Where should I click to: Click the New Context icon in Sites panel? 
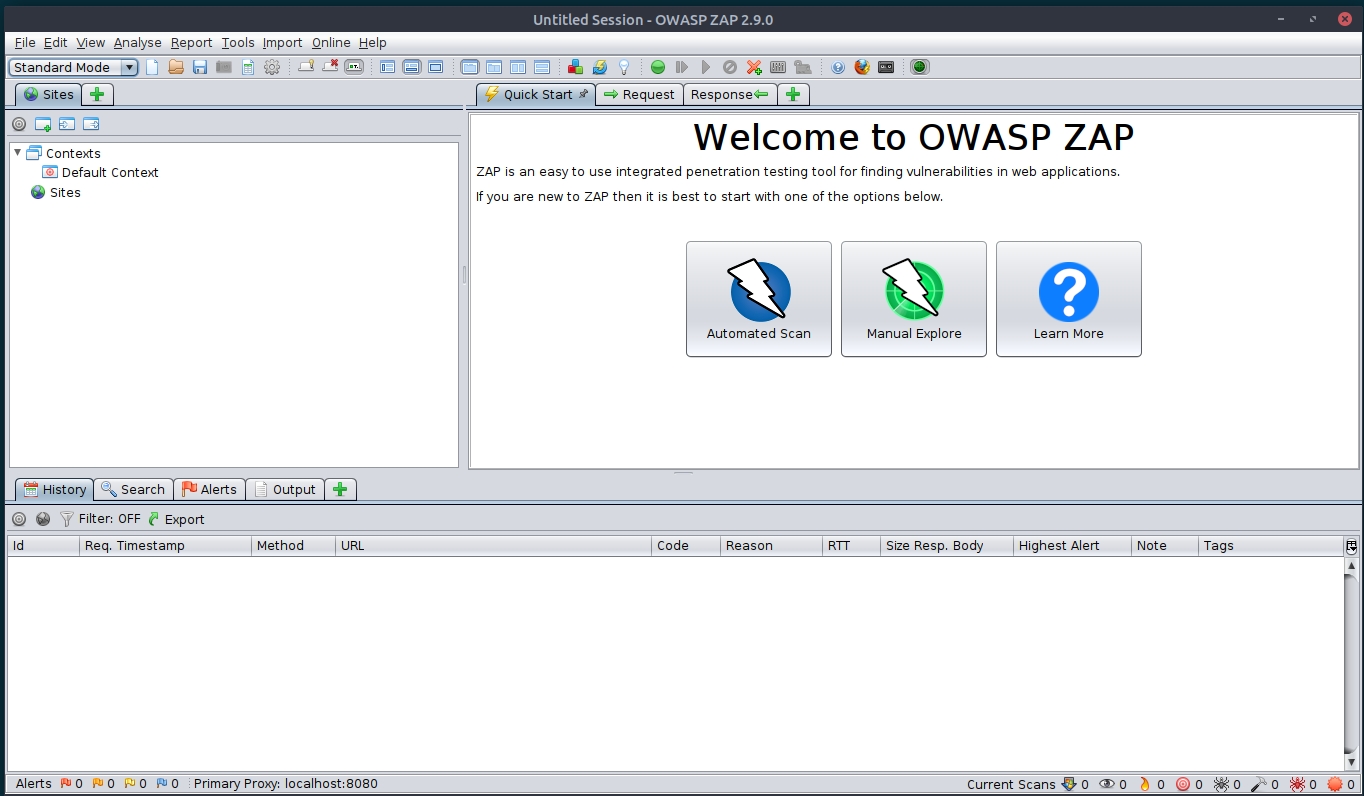(x=43, y=124)
